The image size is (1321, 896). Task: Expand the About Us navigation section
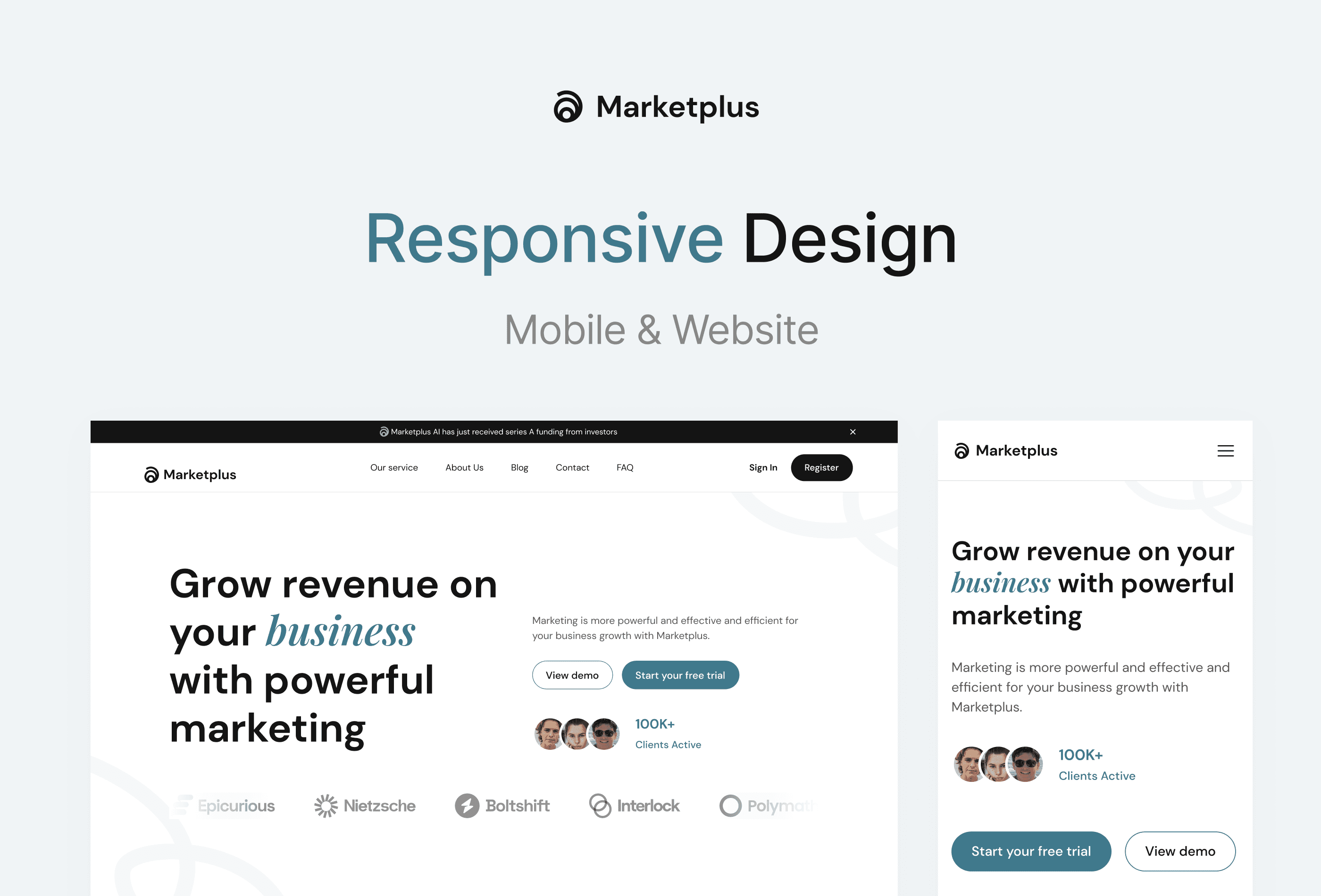(464, 467)
